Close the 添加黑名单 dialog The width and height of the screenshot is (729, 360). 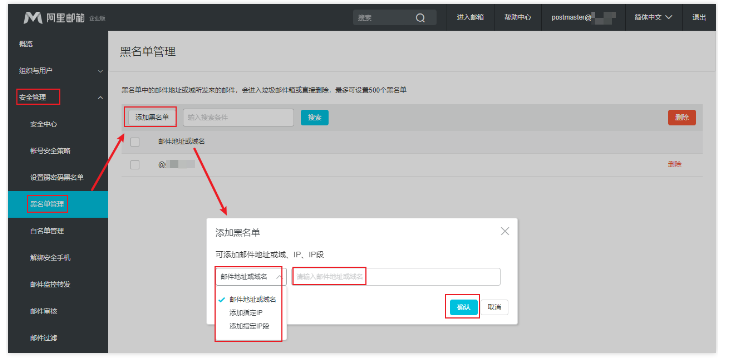click(505, 231)
